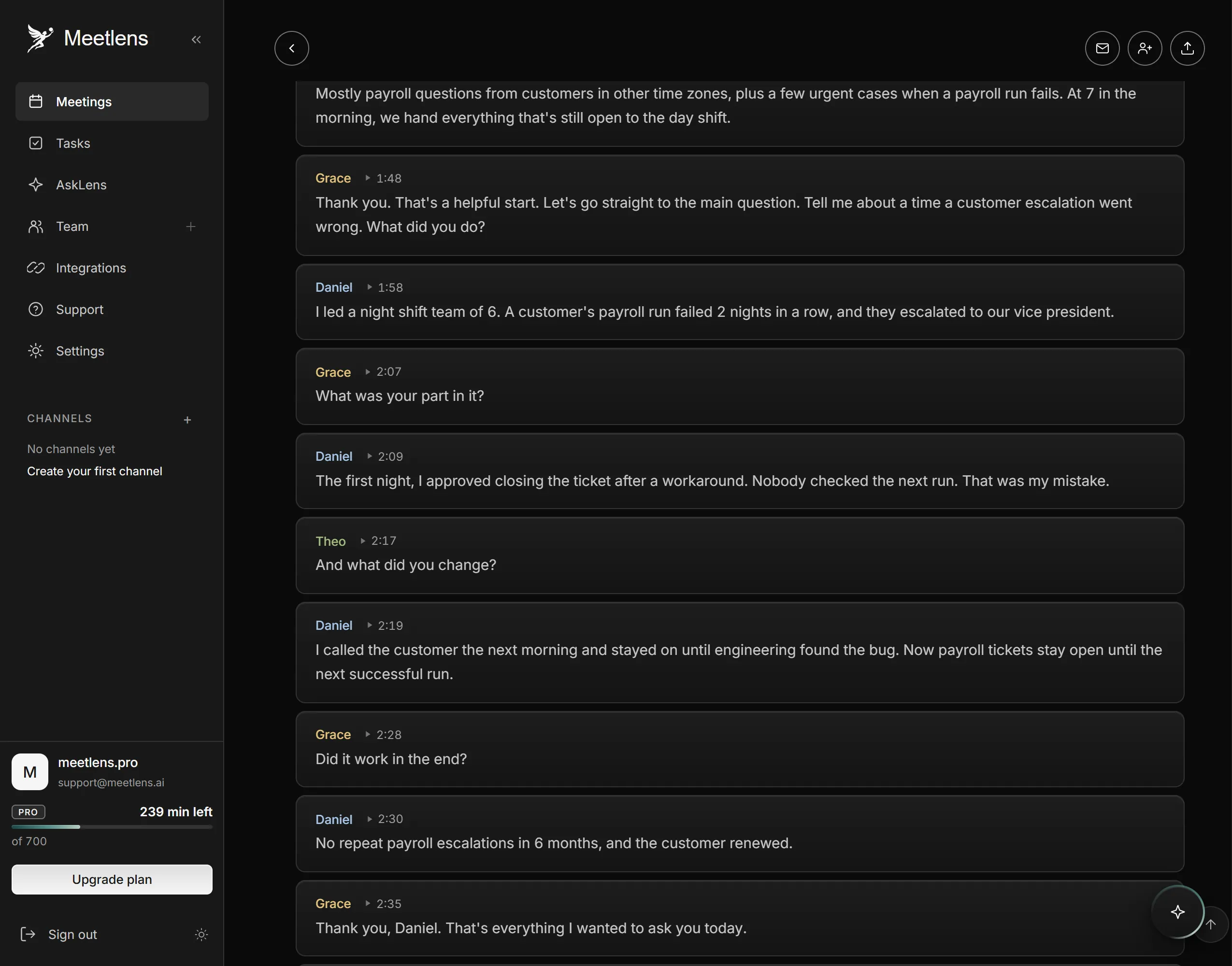
Task: Click speaker name Theo
Action: [330, 541]
